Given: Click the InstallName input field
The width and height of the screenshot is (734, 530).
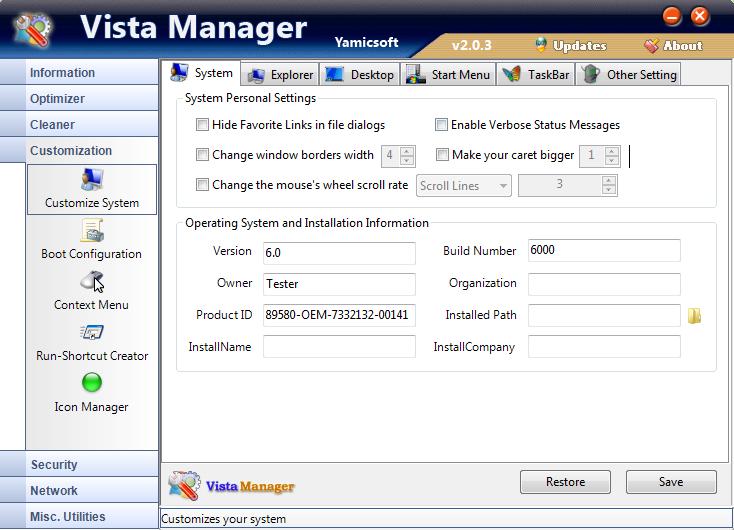Looking at the screenshot, I should tap(339, 346).
